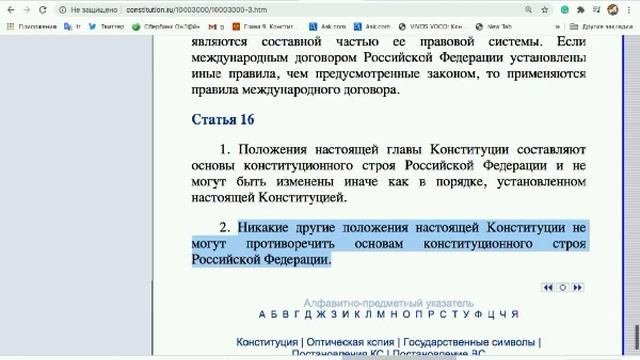Open index letter Ж
Screen dimensions: 640x360
pos(321,314)
